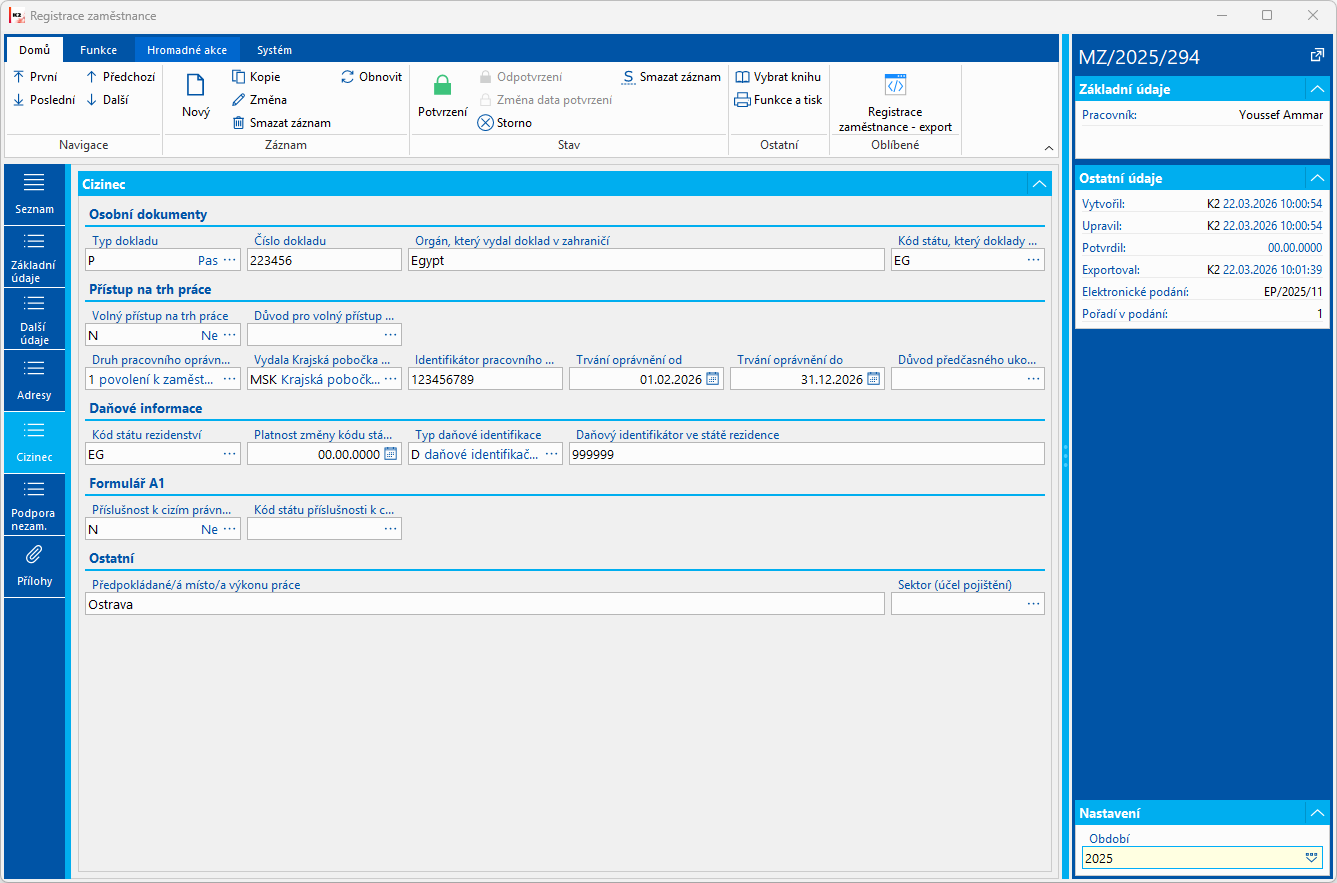Screen dimensions: 1337x883
Task: Pop out the MZ/2025/294 panel
Action: [x=1316, y=56]
